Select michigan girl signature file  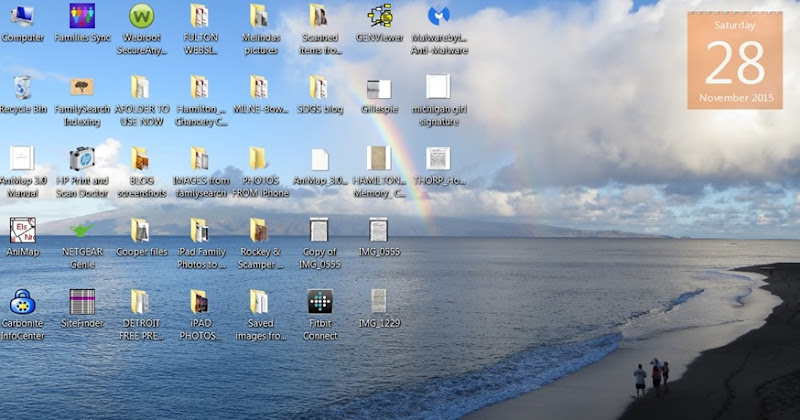[x=439, y=101]
